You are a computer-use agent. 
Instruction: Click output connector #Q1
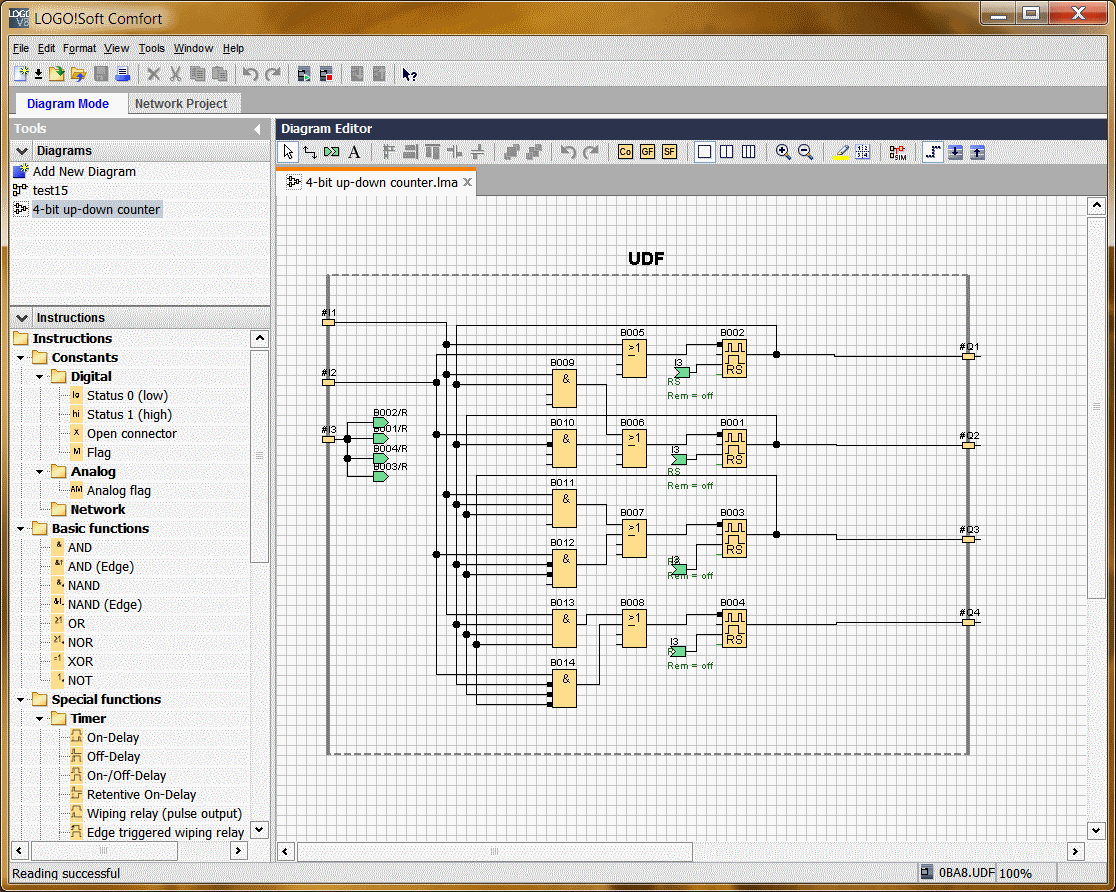969,356
